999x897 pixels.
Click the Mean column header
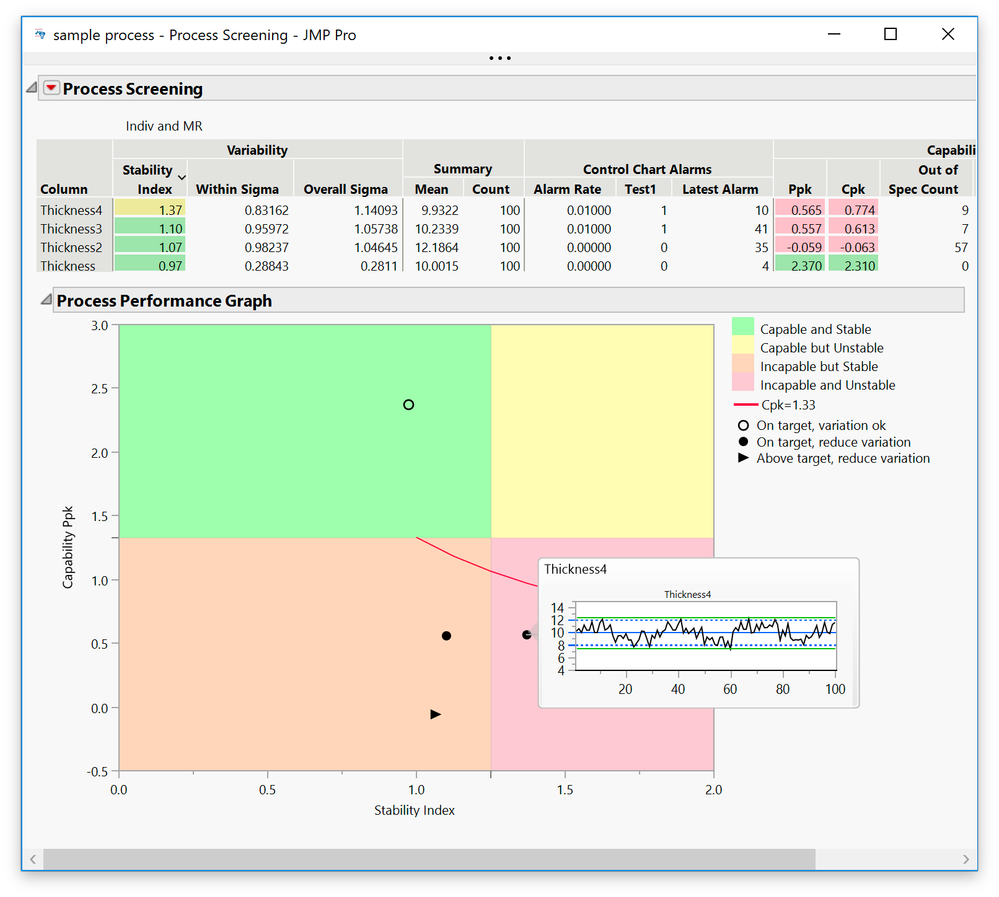[431, 189]
